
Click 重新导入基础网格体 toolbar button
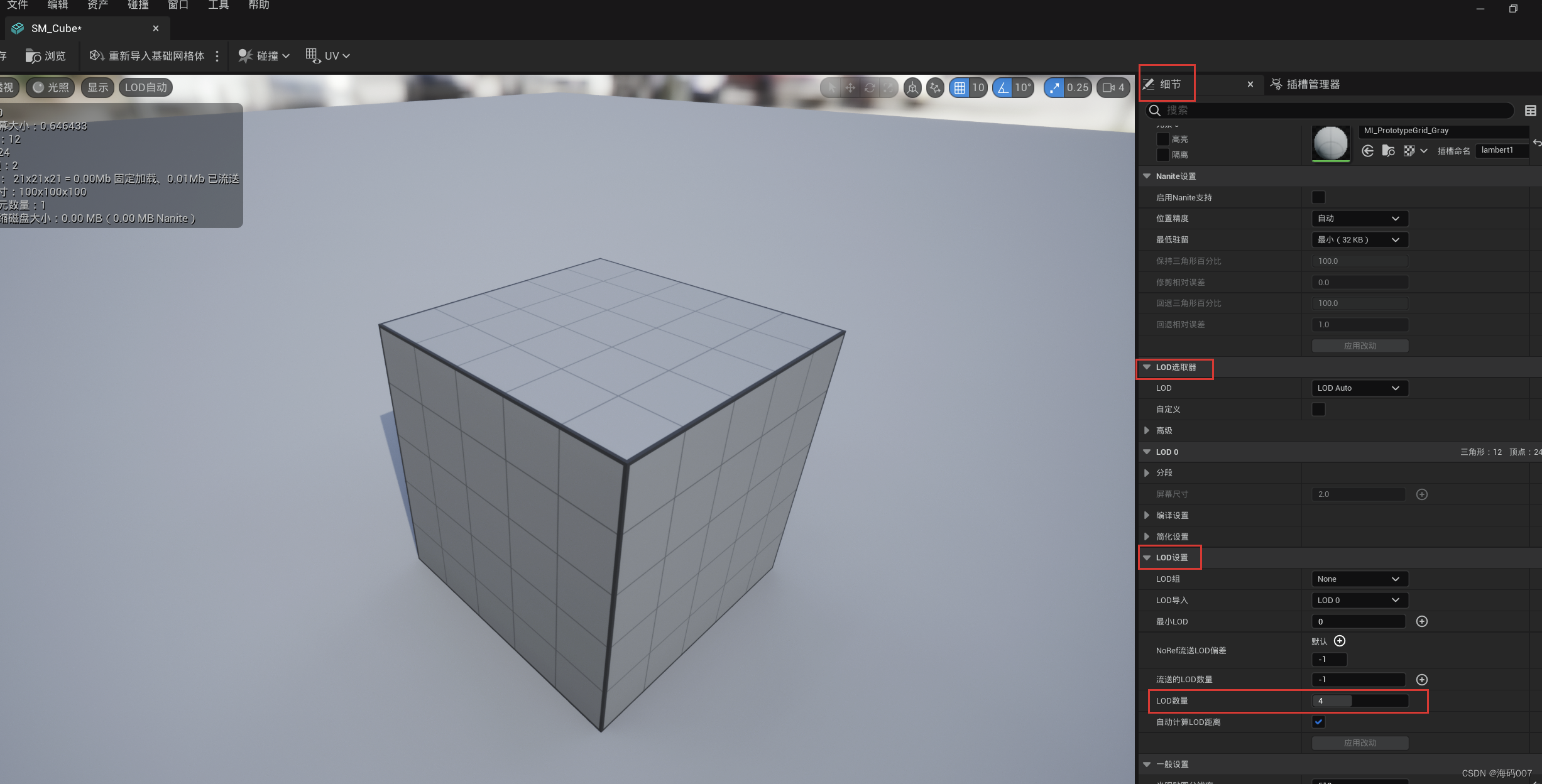click(148, 56)
